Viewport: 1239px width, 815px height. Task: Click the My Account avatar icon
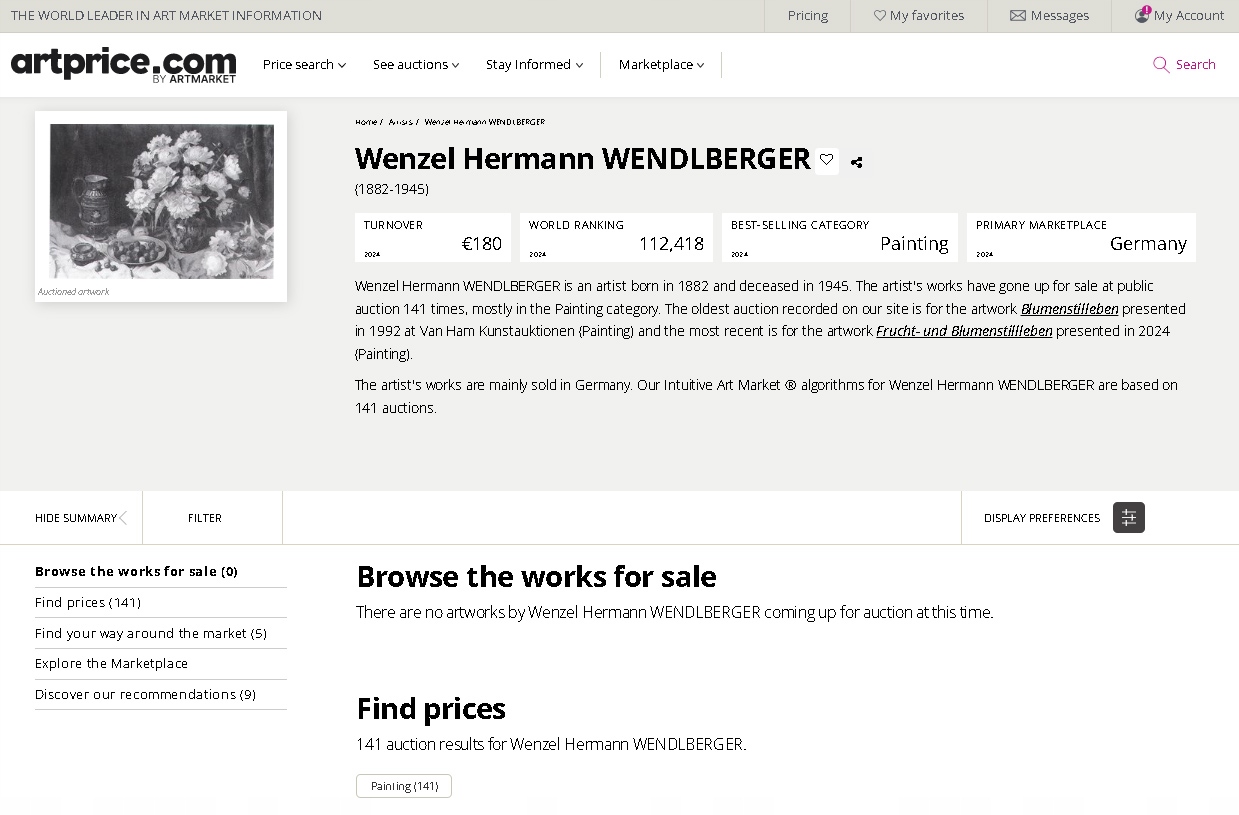pos(1142,16)
